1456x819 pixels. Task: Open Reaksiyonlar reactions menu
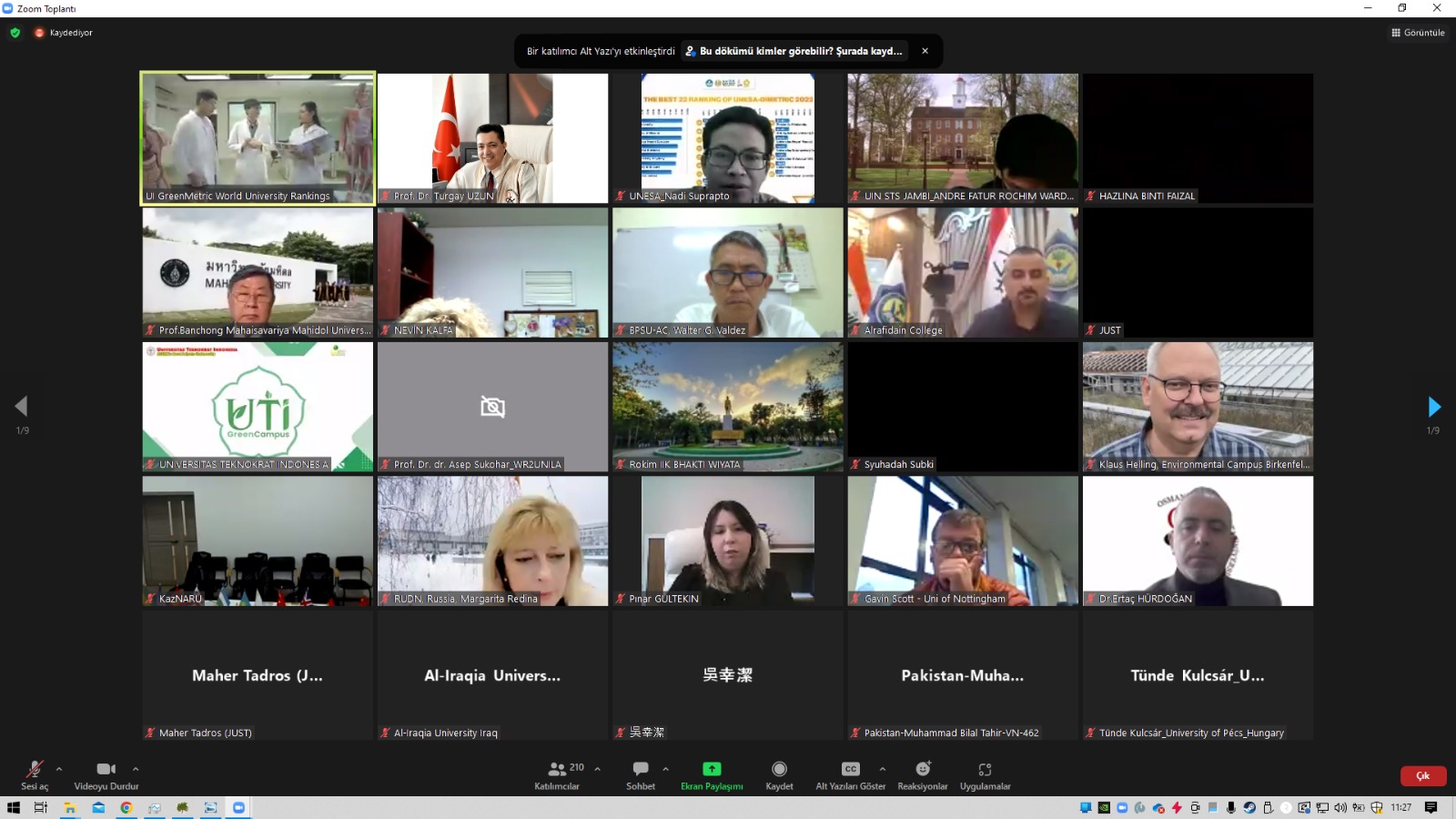click(923, 774)
